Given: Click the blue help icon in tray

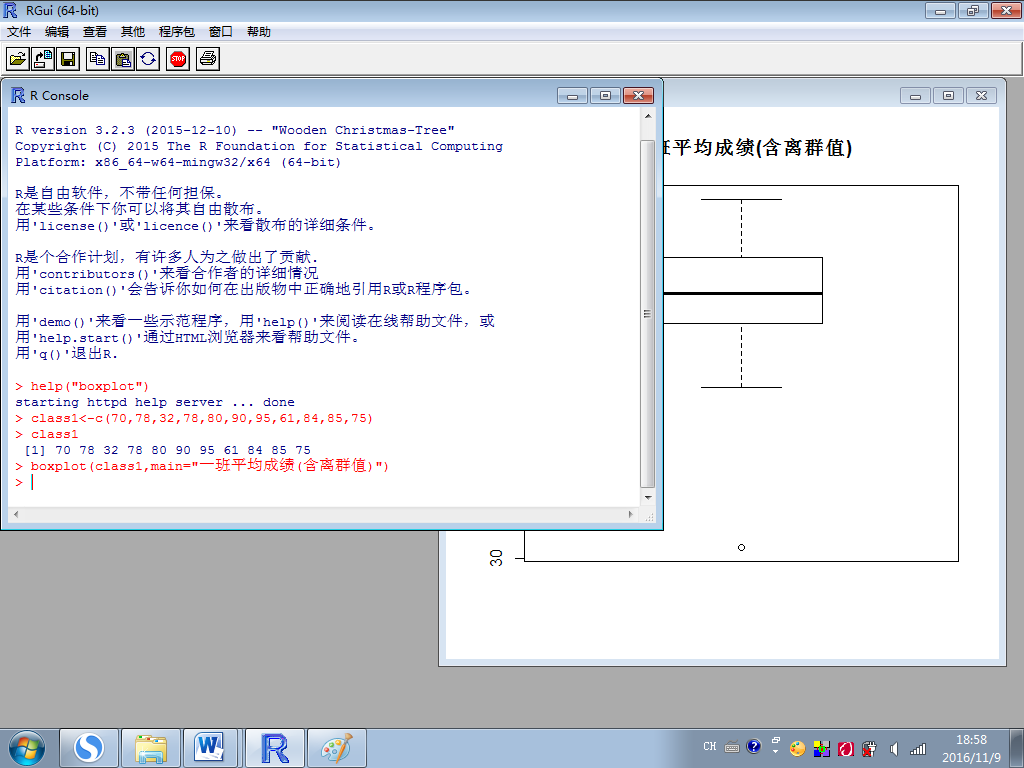Looking at the screenshot, I should pyautogui.click(x=754, y=746).
